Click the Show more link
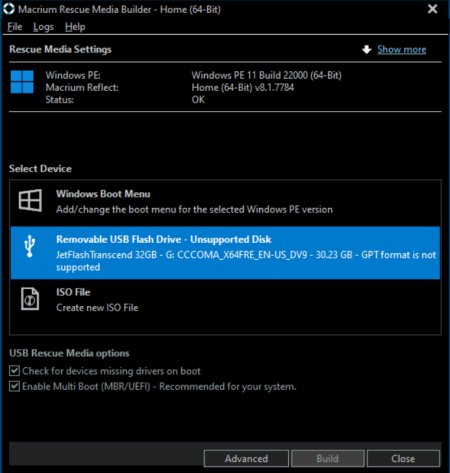The height and width of the screenshot is (473, 450). [401, 50]
